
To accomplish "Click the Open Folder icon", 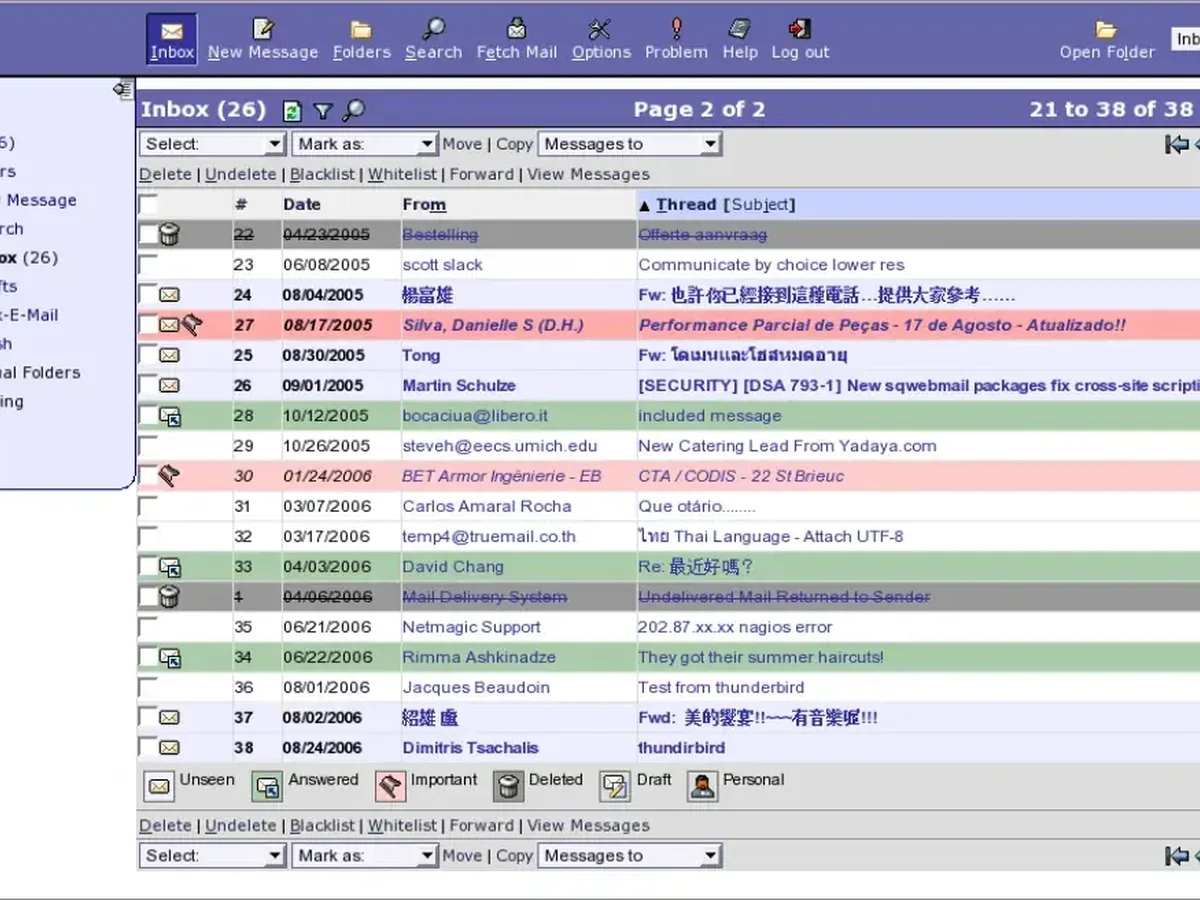I will (x=1106, y=29).
